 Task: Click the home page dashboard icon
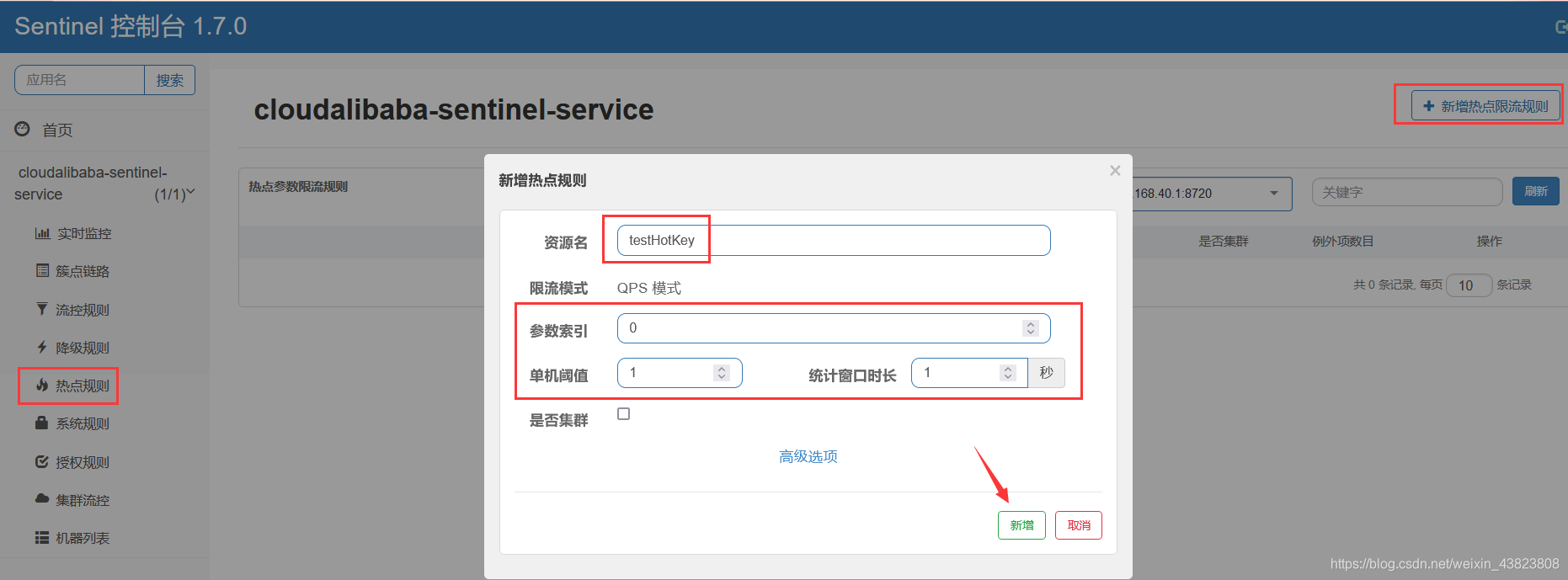pos(23,129)
